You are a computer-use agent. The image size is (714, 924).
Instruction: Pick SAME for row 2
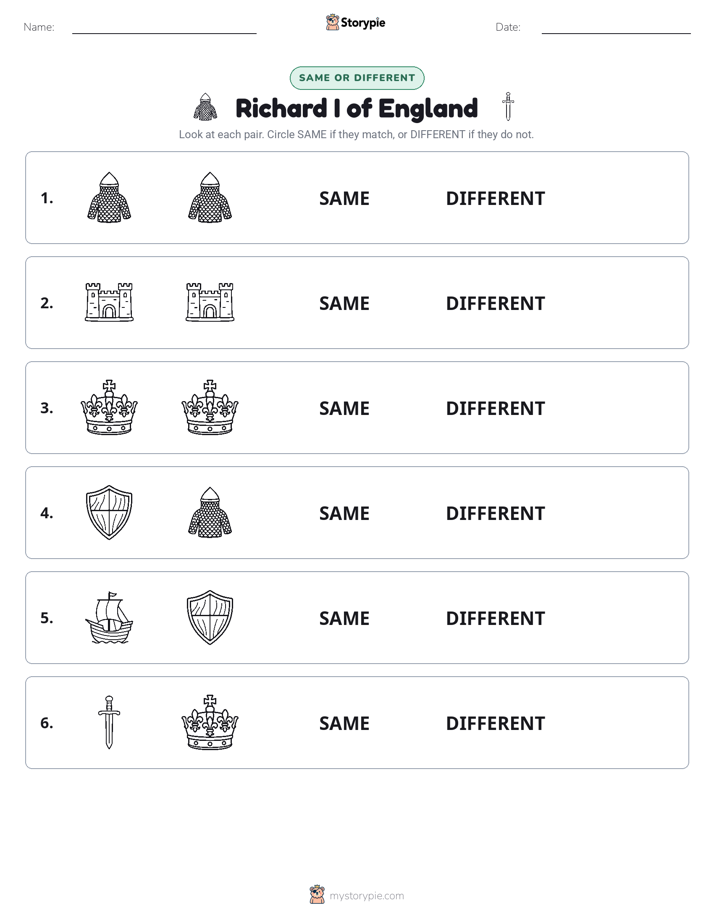click(344, 303)
